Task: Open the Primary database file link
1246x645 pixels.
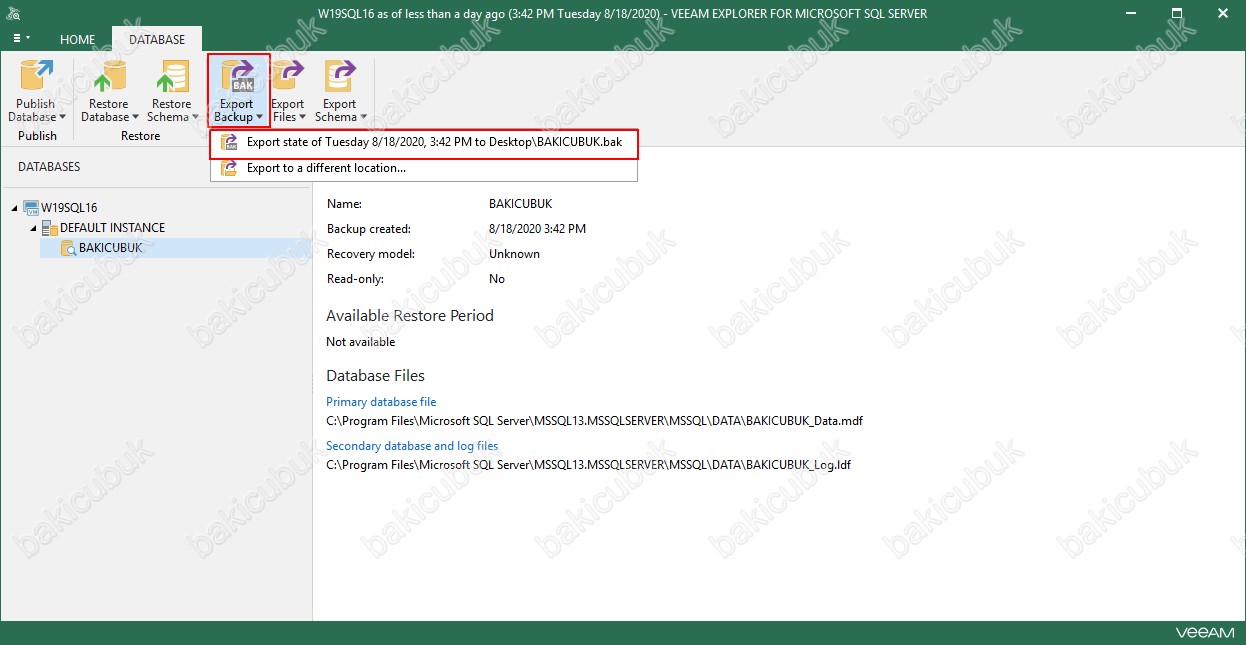Action: coord(381,402)
